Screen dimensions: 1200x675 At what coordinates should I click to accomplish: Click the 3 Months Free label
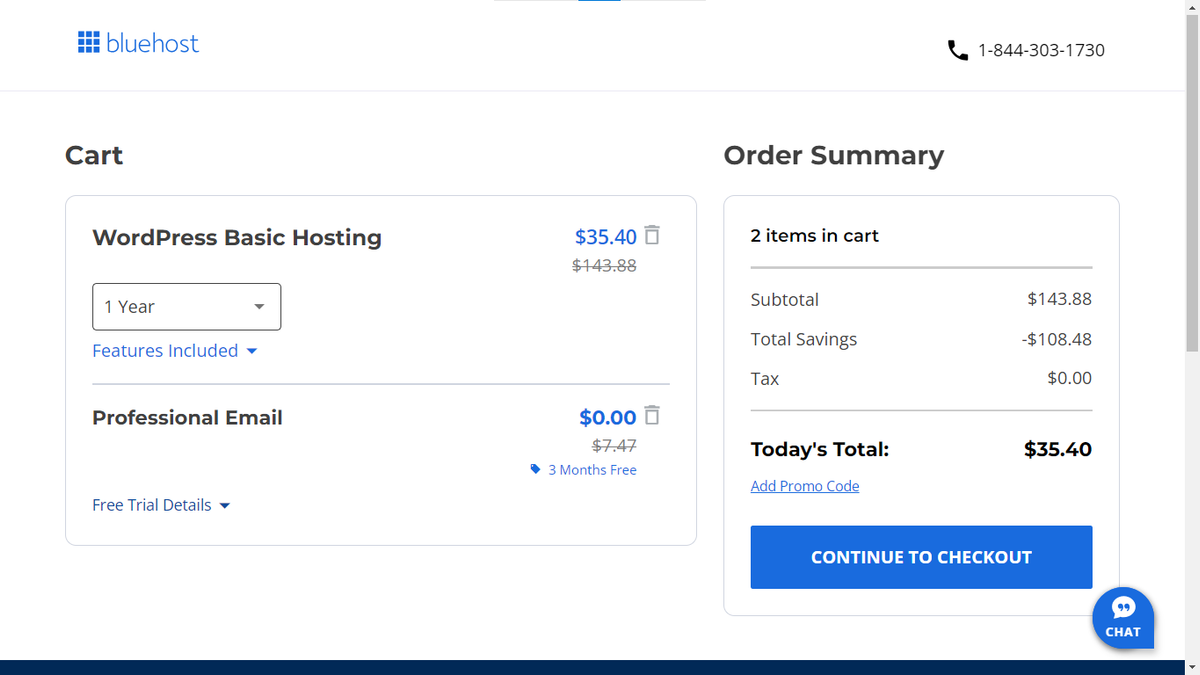pos(592,469)
